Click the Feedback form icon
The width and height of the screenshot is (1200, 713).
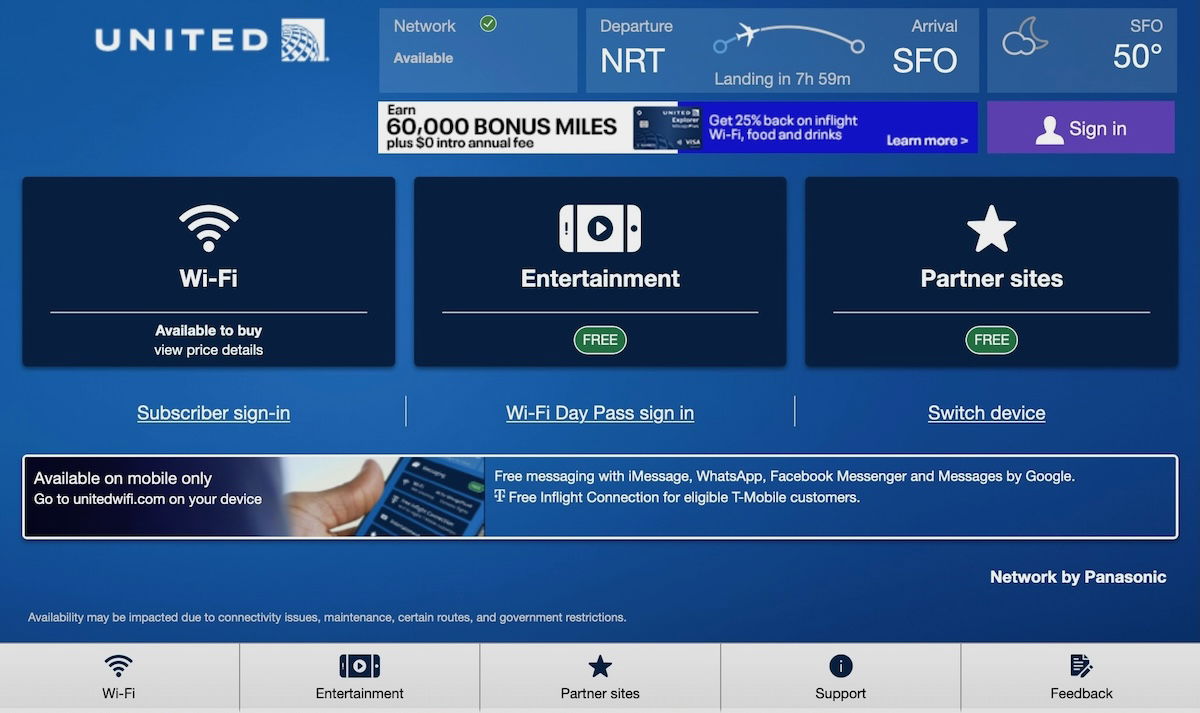1081,666
